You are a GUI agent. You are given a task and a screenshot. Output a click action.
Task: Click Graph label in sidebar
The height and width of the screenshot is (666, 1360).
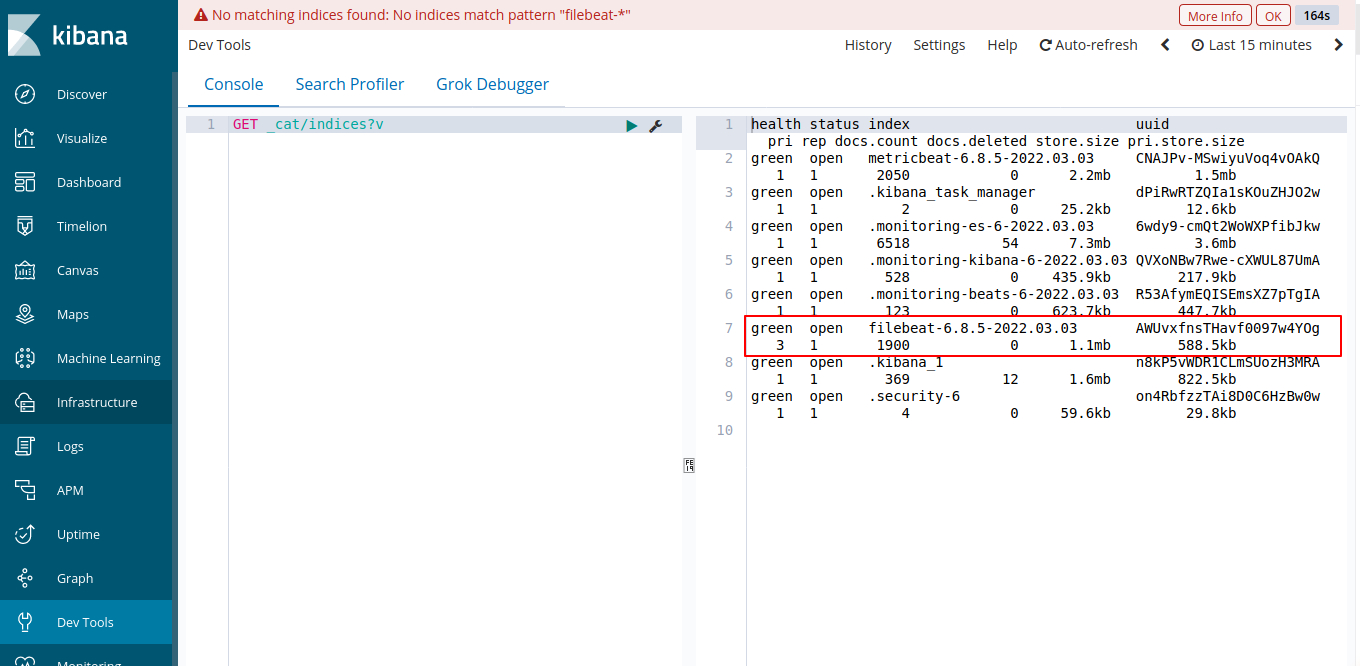[x=75, y=578]
